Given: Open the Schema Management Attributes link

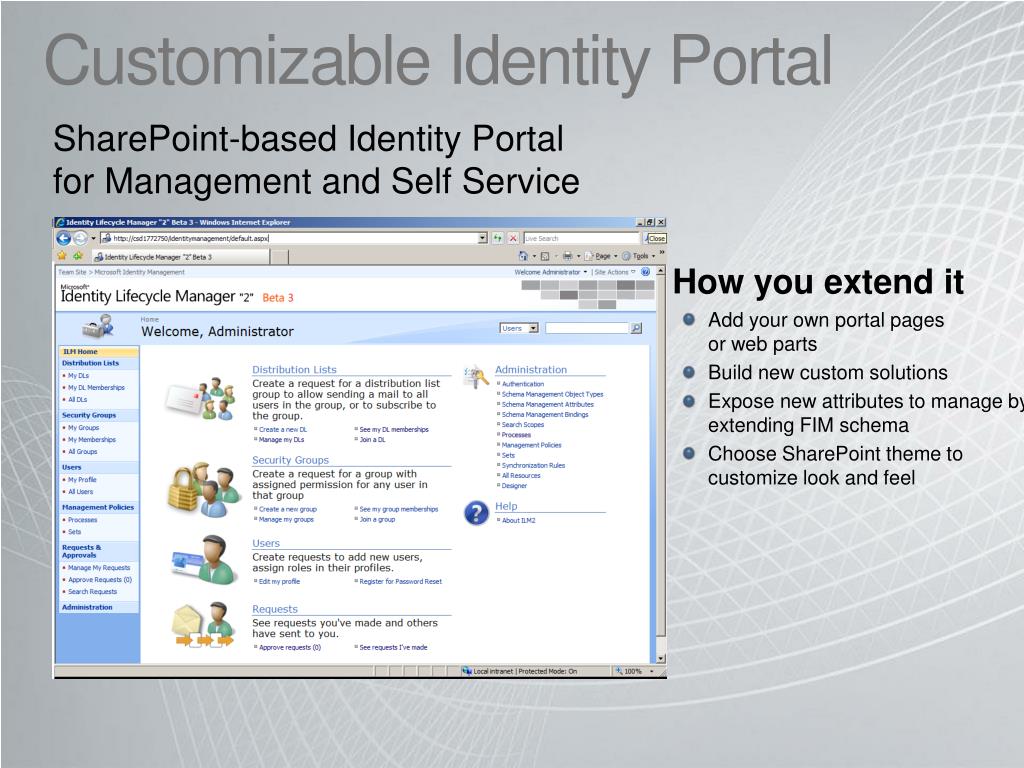Looking at the screenshot, I should coord(548,405).
